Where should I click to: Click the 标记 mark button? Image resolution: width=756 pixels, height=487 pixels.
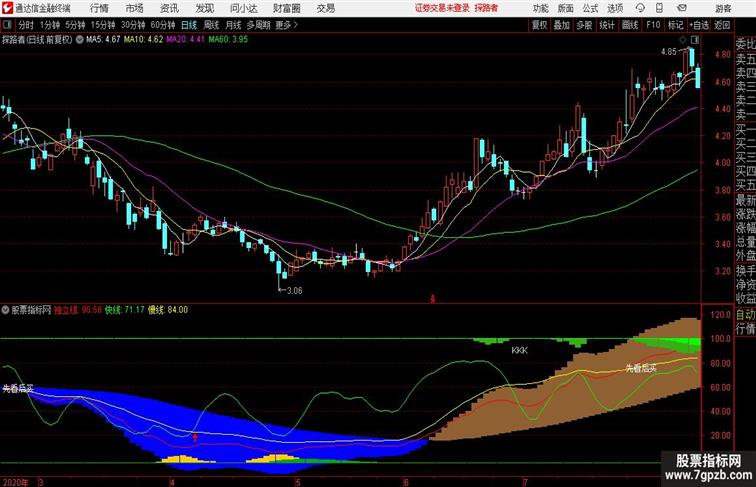click(x=675, y=25)
